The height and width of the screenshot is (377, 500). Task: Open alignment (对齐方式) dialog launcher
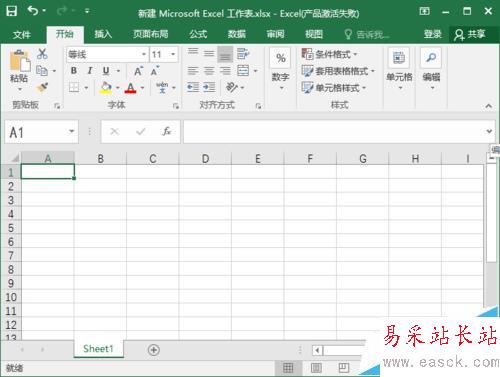pos(258,106)
